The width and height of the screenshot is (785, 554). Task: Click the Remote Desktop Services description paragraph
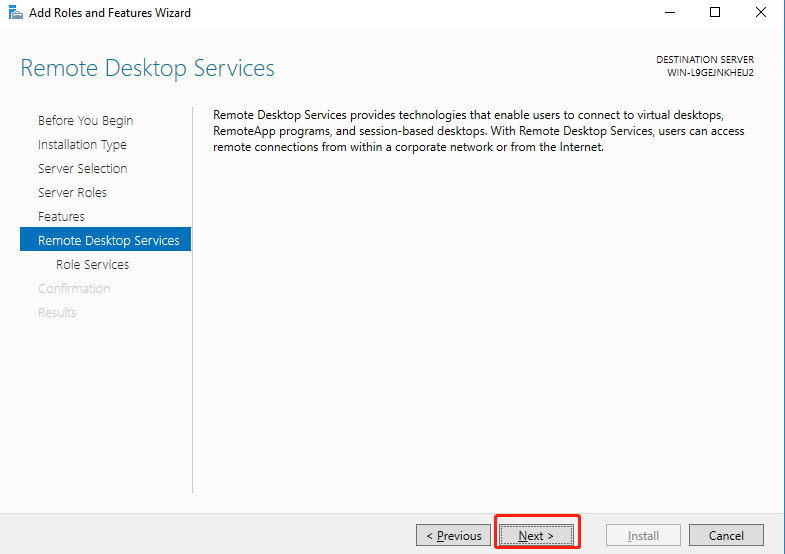pos(478,132)
